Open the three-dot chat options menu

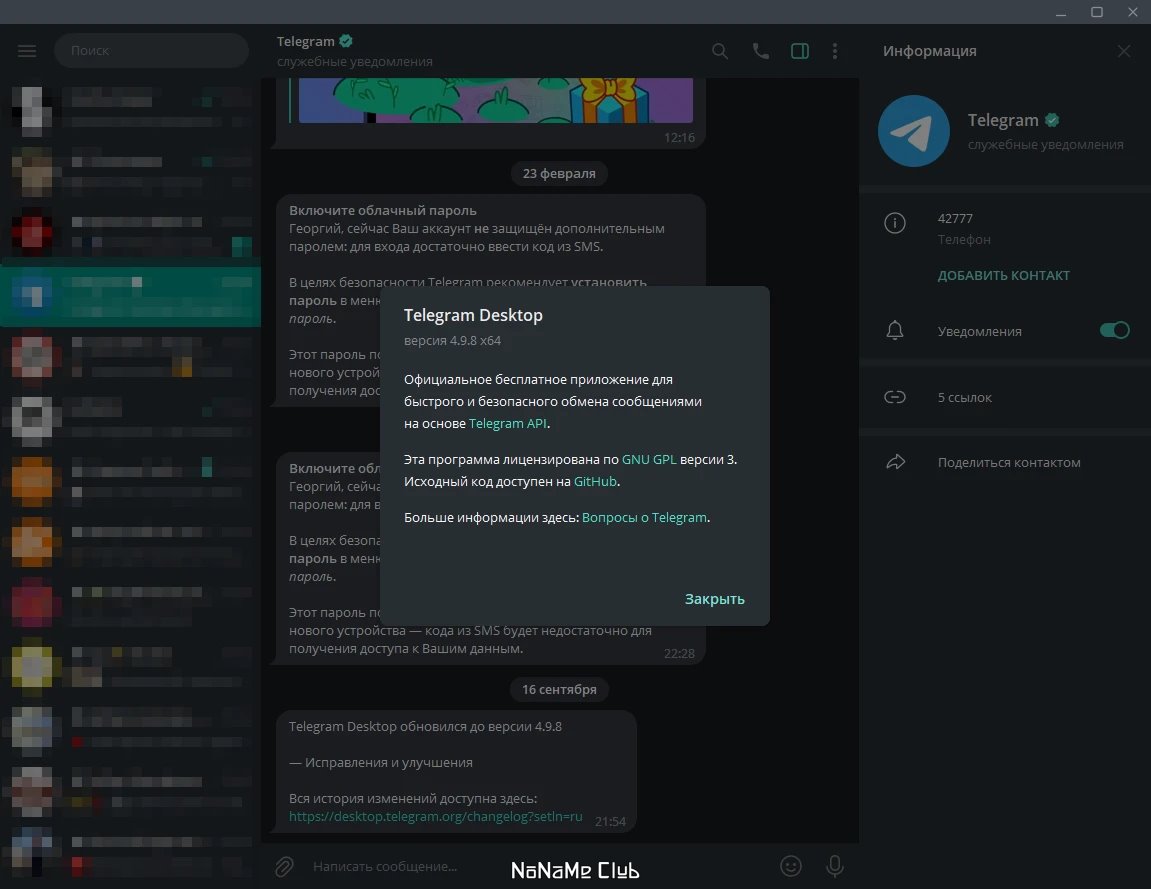point(835,51)
